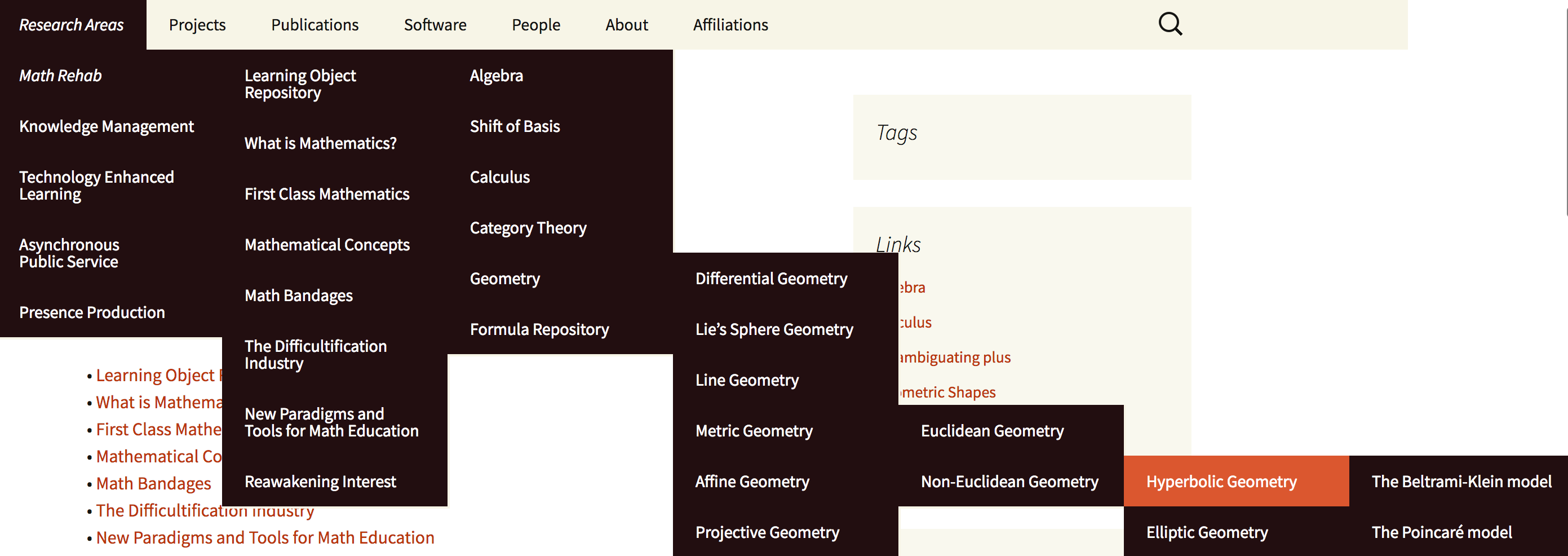
Task: Select Hyperbolic Geometry in the submenu
Action: 1221,481
